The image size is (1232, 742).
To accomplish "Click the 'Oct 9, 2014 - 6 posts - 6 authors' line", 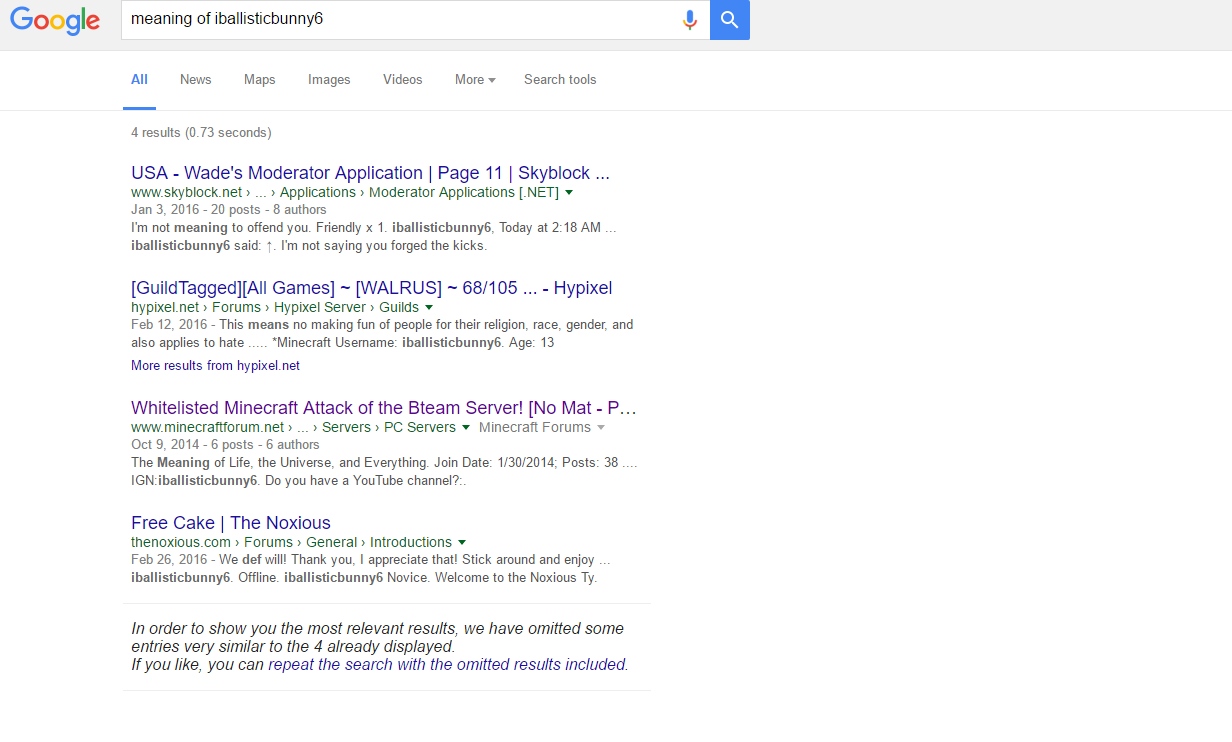I will tap(225, 445).
